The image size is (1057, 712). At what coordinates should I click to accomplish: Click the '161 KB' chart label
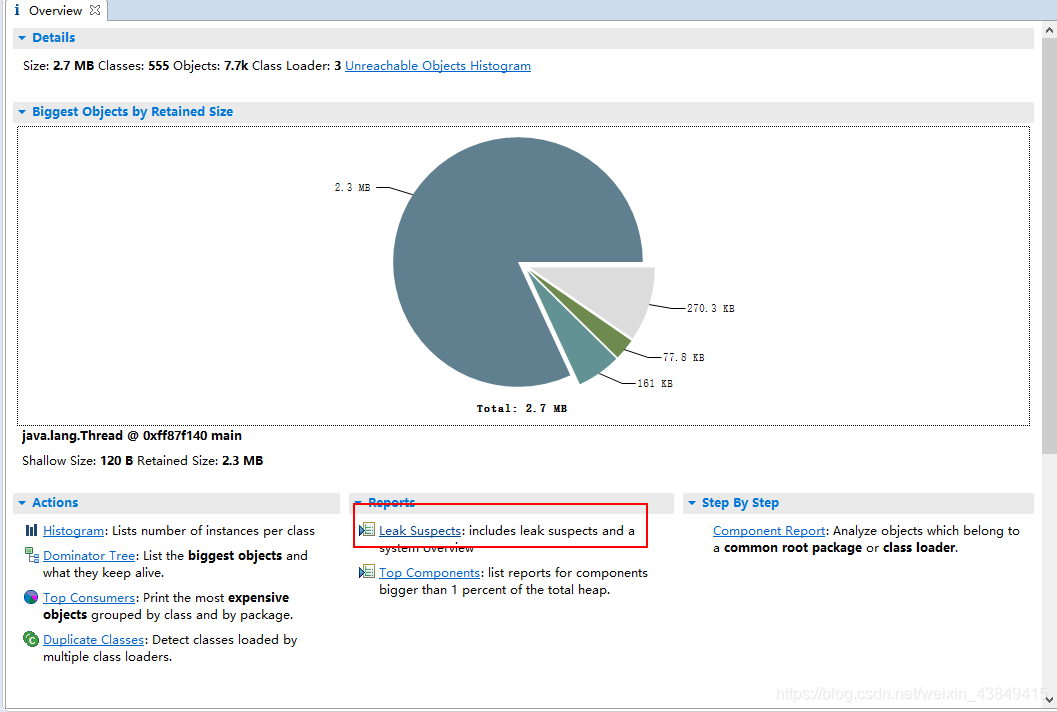click(x=655, y=384)
